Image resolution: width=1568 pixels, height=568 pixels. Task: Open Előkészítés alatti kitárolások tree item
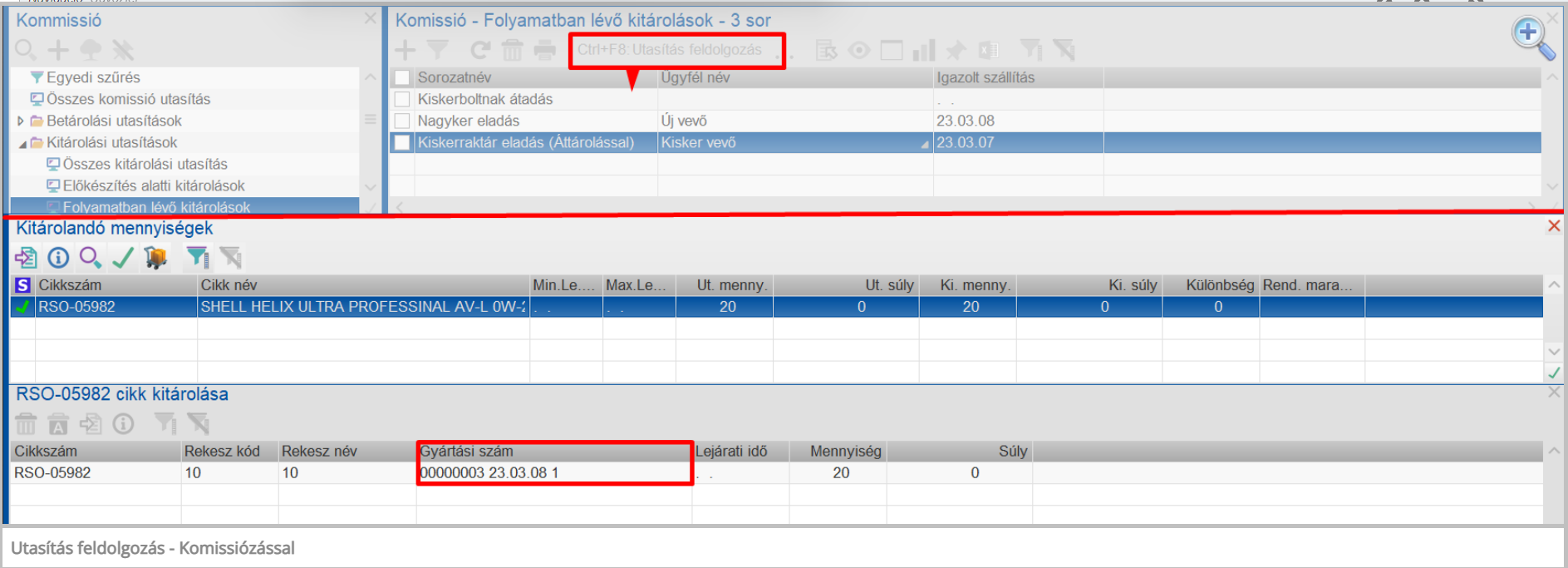coord(154,185)
